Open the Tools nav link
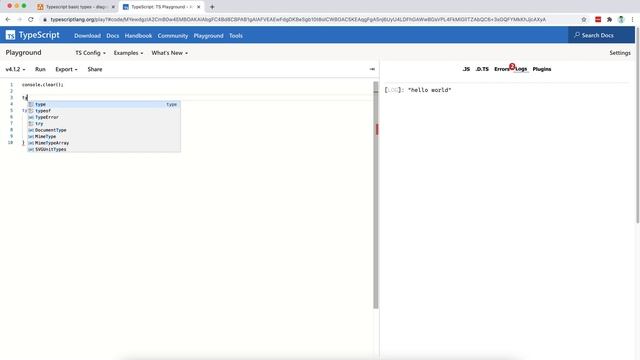640x360 pixels. (x=236, y=36)
